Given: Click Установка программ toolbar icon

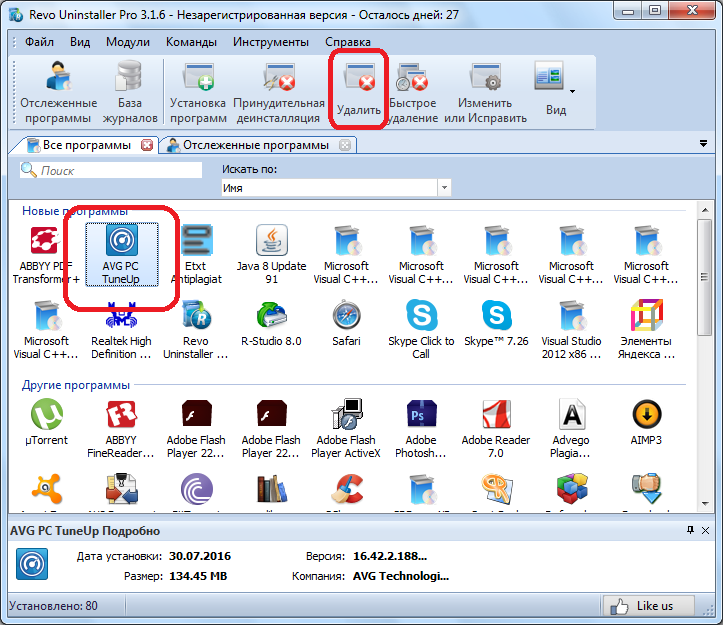Looking at the screenshot, I should (x=198, y=92).
